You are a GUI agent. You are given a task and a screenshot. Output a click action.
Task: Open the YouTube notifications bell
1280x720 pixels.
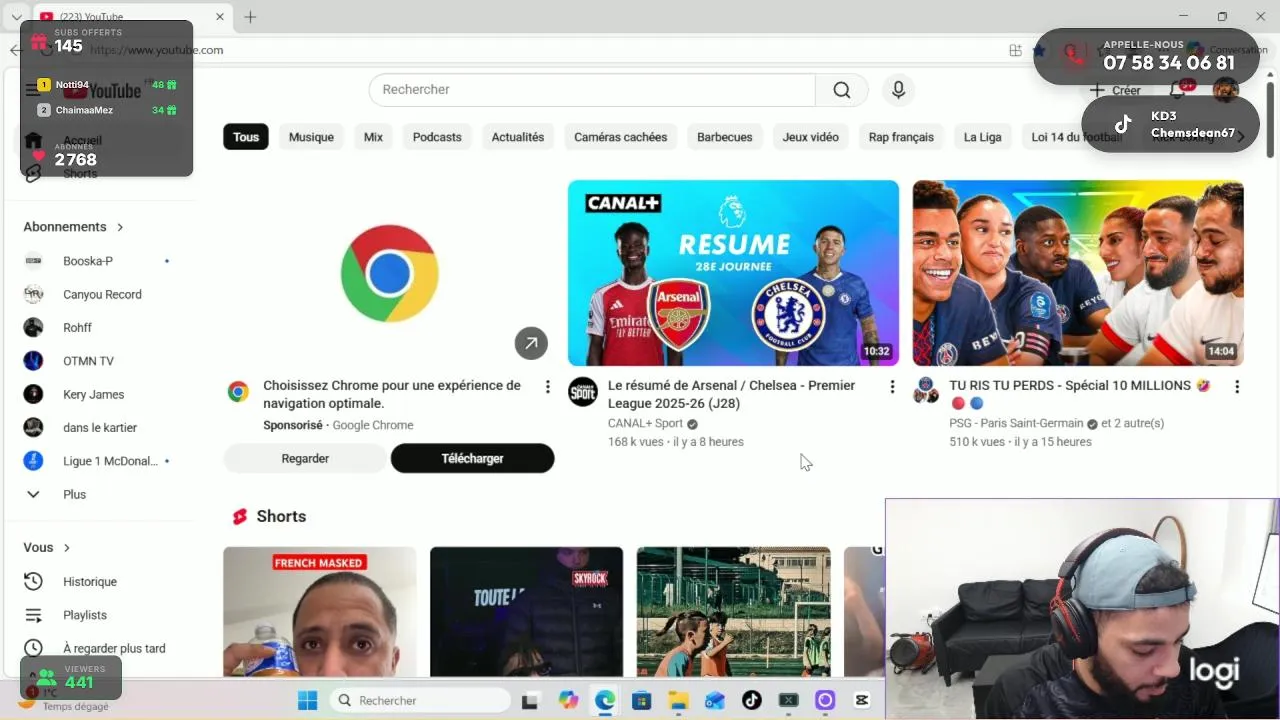click(x=1178, y=90)
